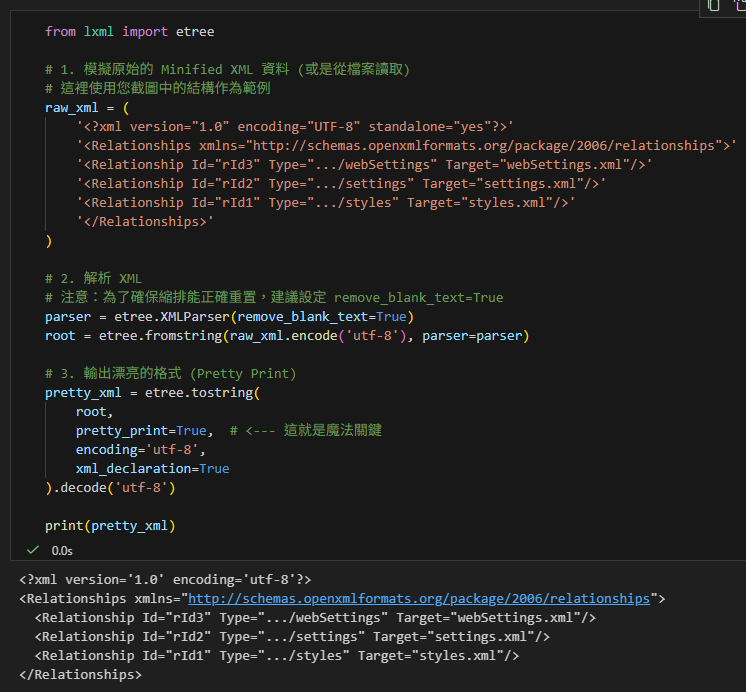Click the ").decode('utf-8')" line

point(110,488)
